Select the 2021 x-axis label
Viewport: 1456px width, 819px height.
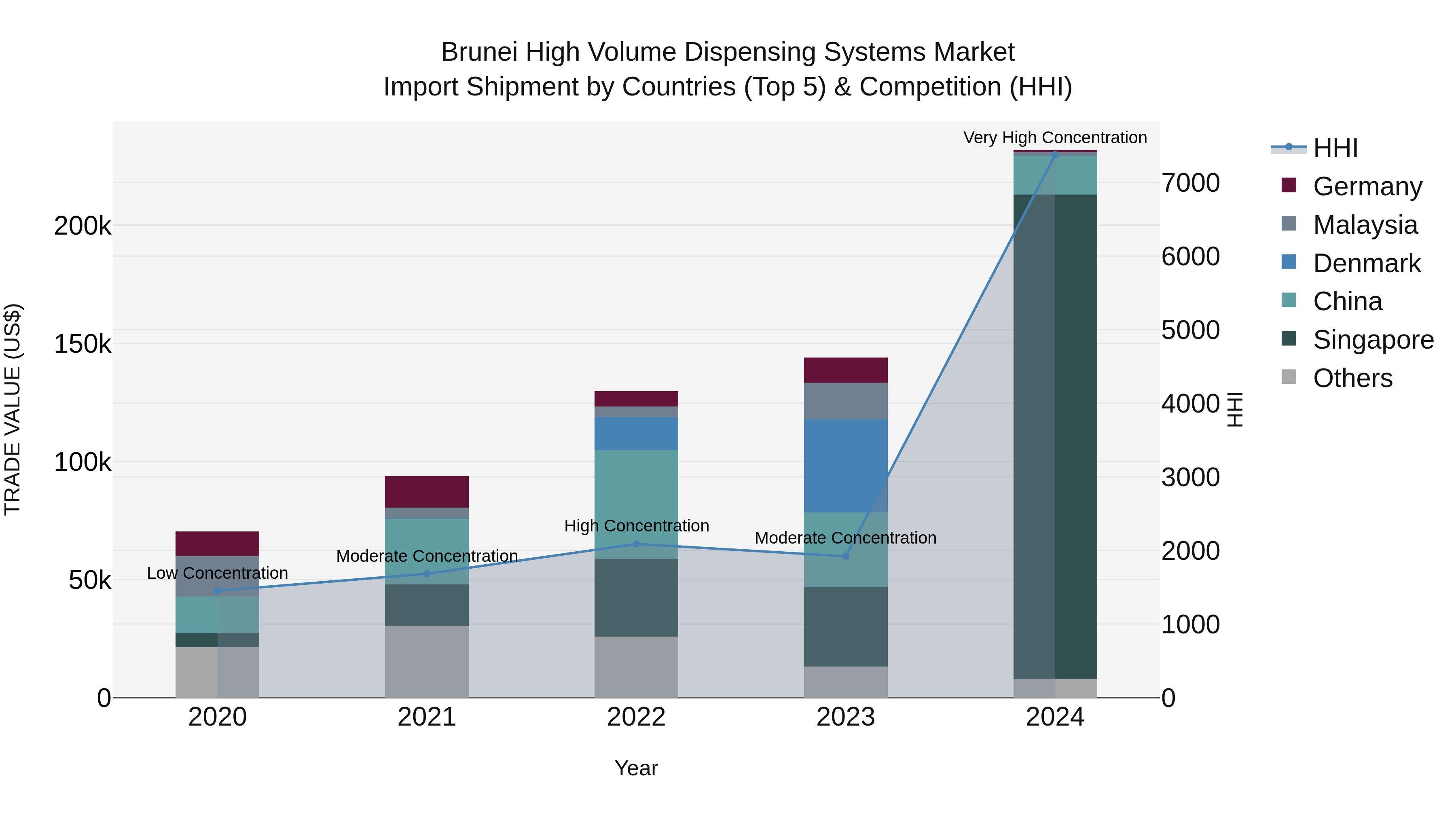pyautogui.click(x=427, y=717)
